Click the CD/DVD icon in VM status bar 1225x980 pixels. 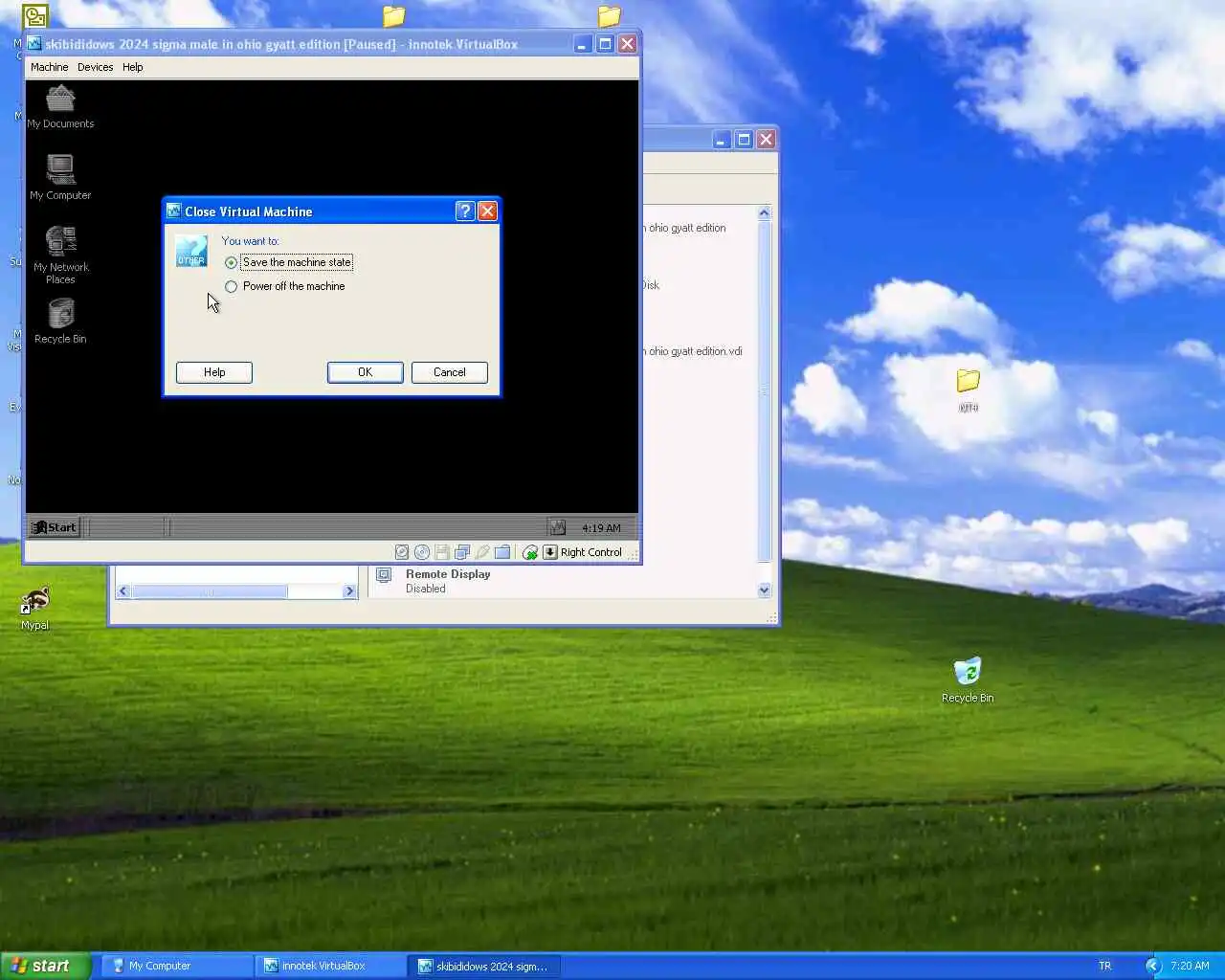422,552
